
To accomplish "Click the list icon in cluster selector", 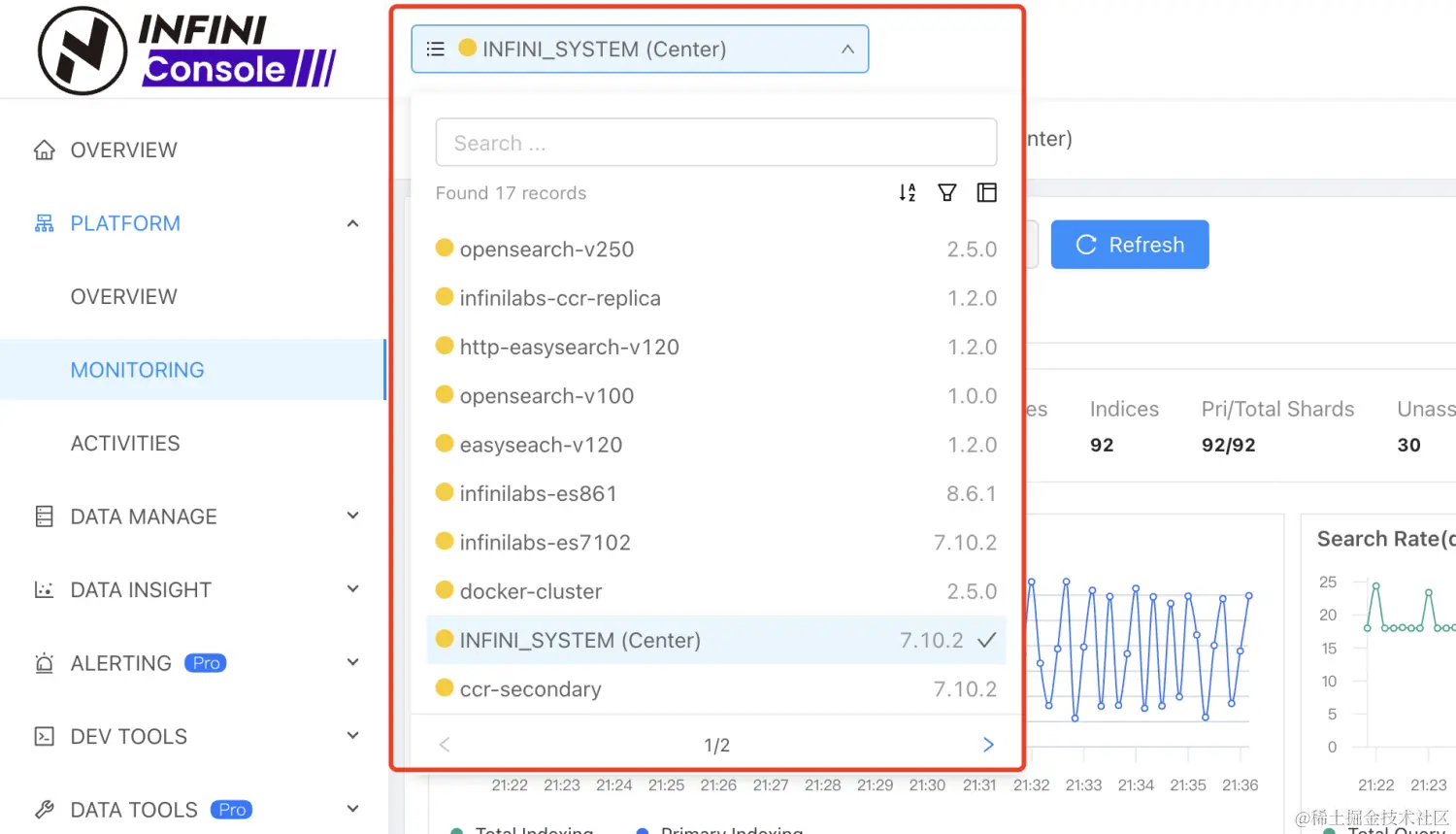I will point(436,49).
